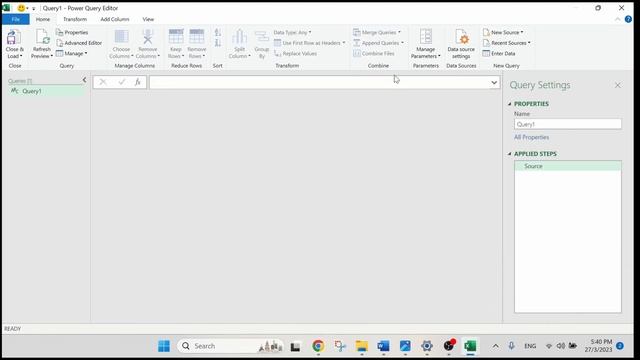Open query Properties
This screenshot has width=640, height=360.
pyautogui.click(x=72, y=32)
